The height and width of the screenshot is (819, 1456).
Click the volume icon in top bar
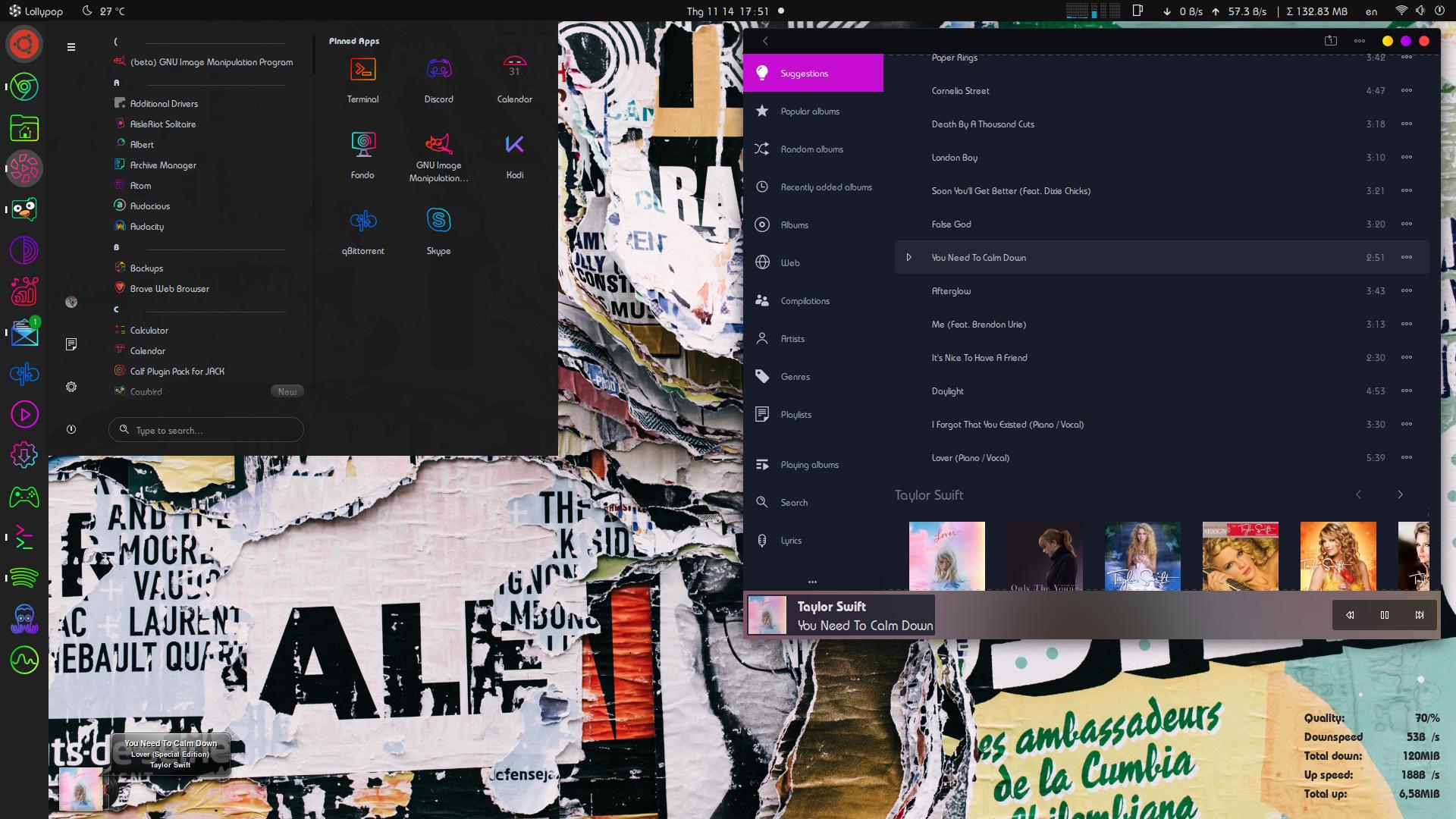(1420, 11)
